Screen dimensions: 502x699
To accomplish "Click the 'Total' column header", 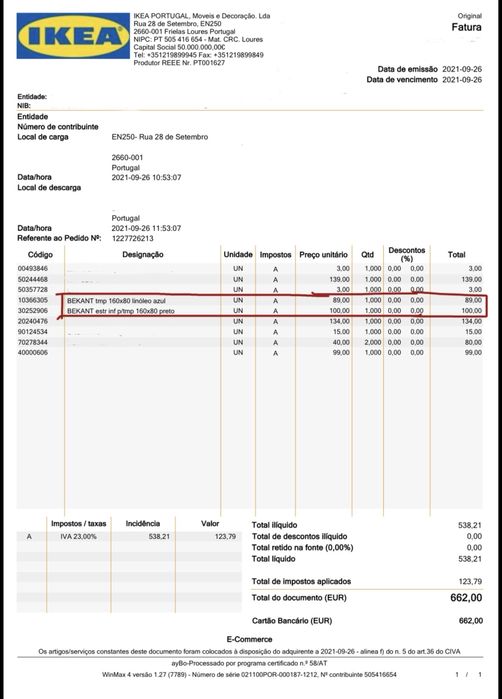I will [457, 255].
